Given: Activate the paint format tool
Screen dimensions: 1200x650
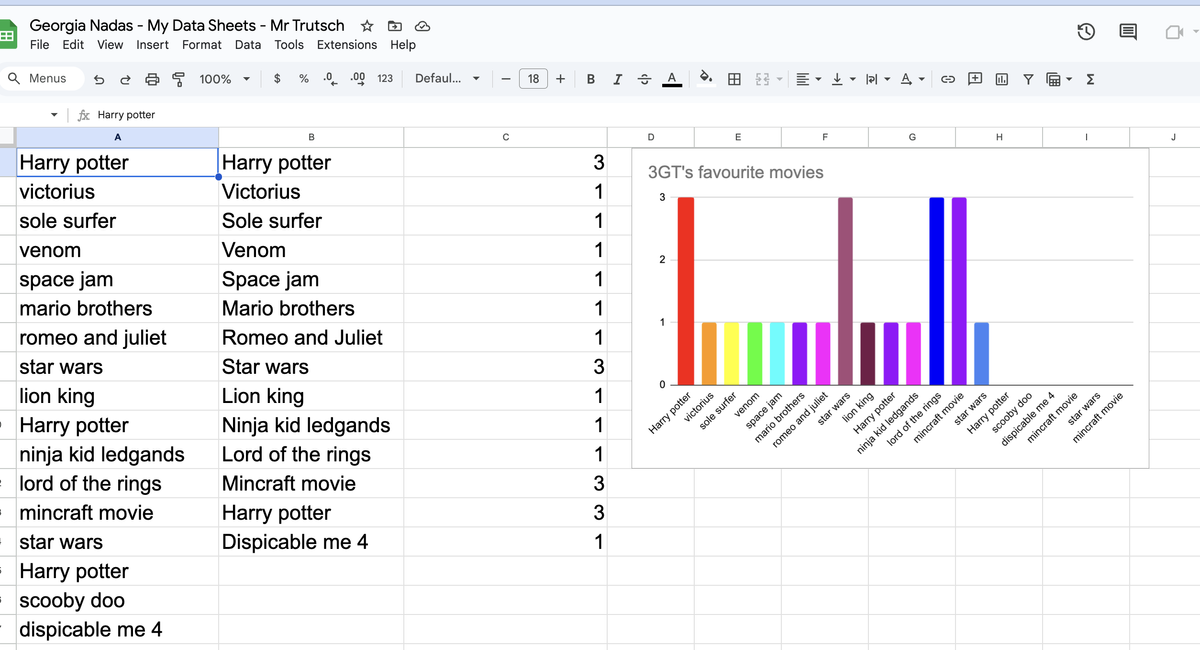Looking at the screenshot, I should [x=178, y=79].
